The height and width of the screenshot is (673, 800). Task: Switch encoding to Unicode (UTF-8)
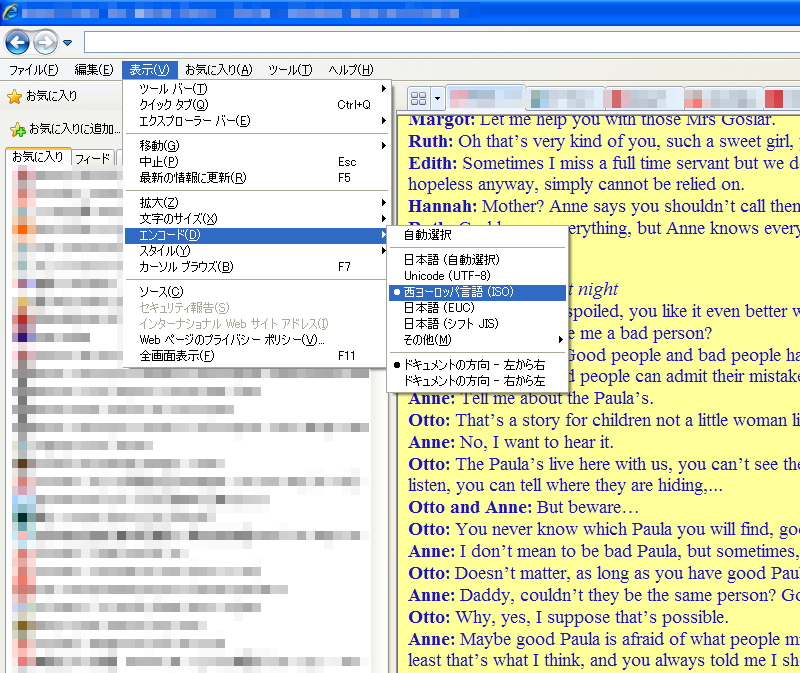point(447,276)
